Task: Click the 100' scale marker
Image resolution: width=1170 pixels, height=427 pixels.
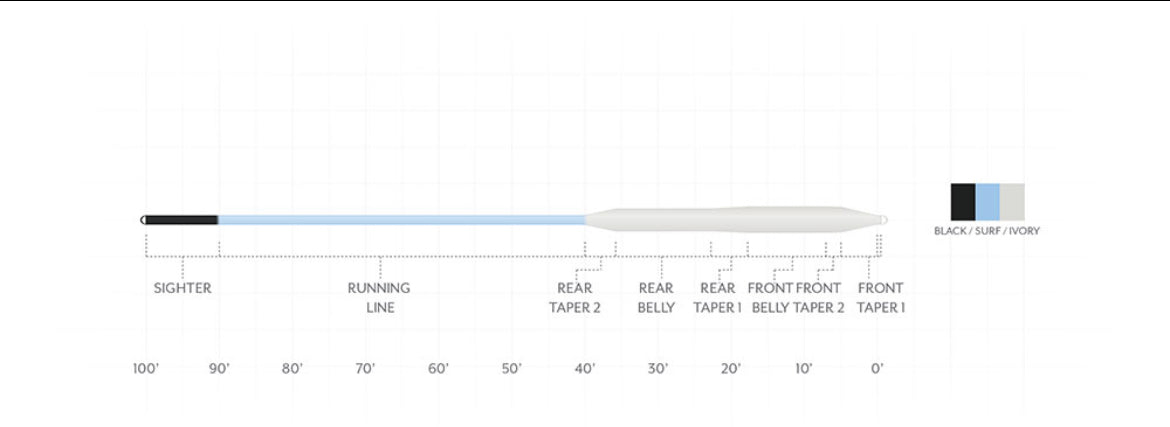Action: click(x=146, y=369)
